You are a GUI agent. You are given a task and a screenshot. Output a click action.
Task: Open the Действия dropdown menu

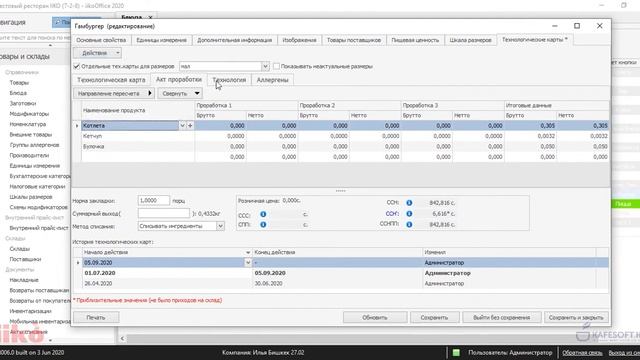[98, 53]
